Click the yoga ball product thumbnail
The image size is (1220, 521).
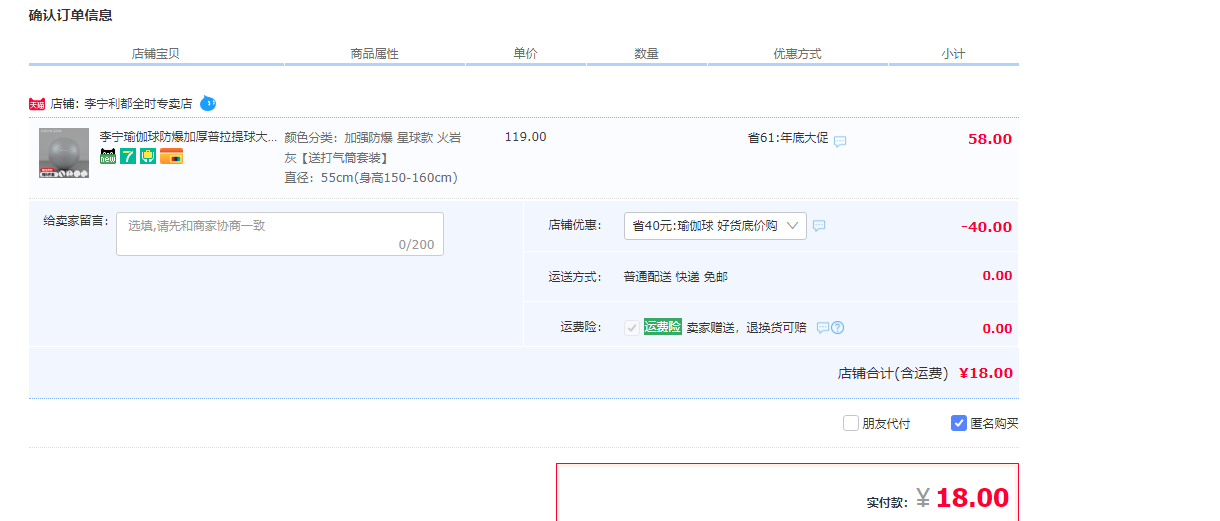click(x=64, y=153)
